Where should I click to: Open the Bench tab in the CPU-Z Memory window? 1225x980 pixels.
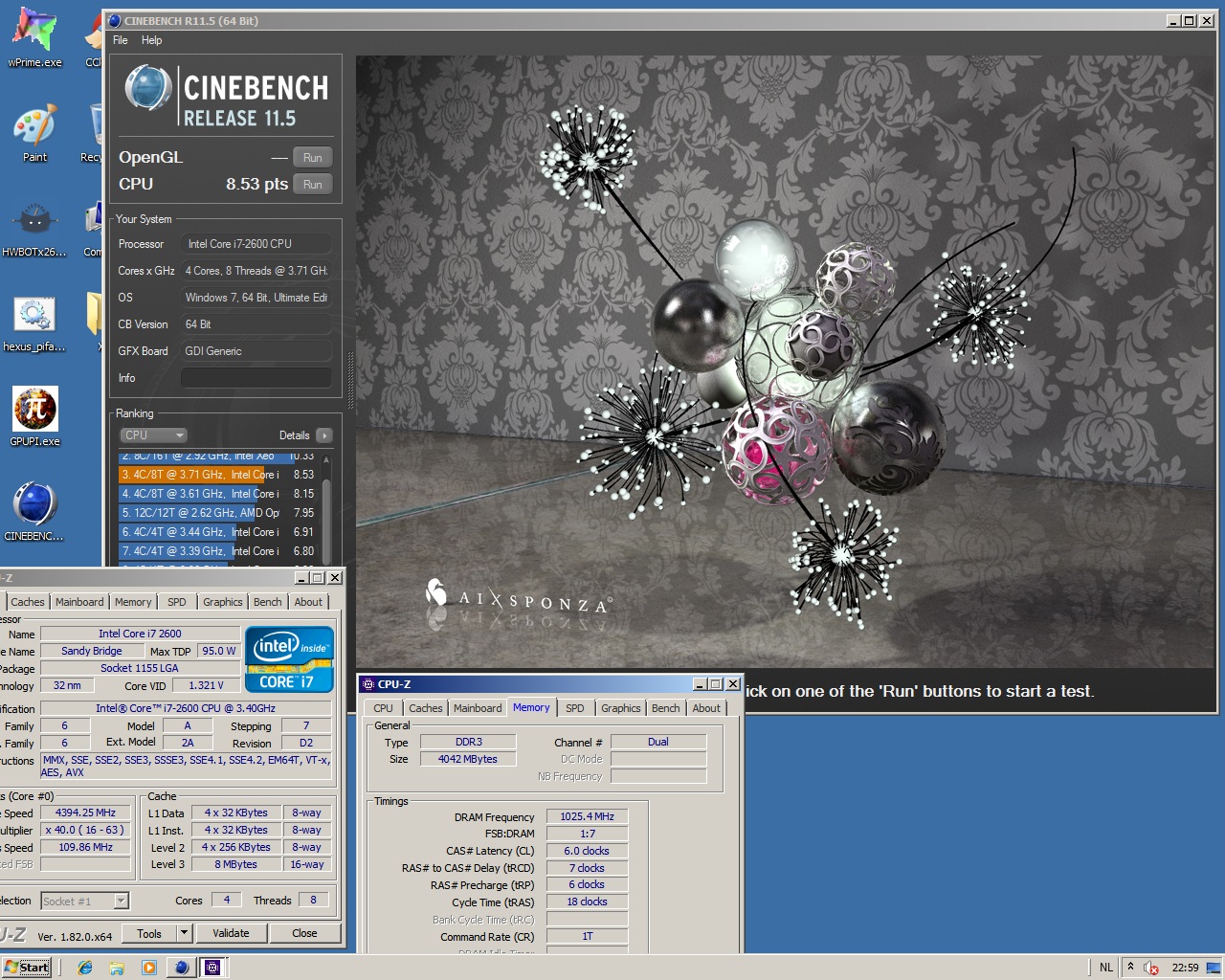(666, 708)
